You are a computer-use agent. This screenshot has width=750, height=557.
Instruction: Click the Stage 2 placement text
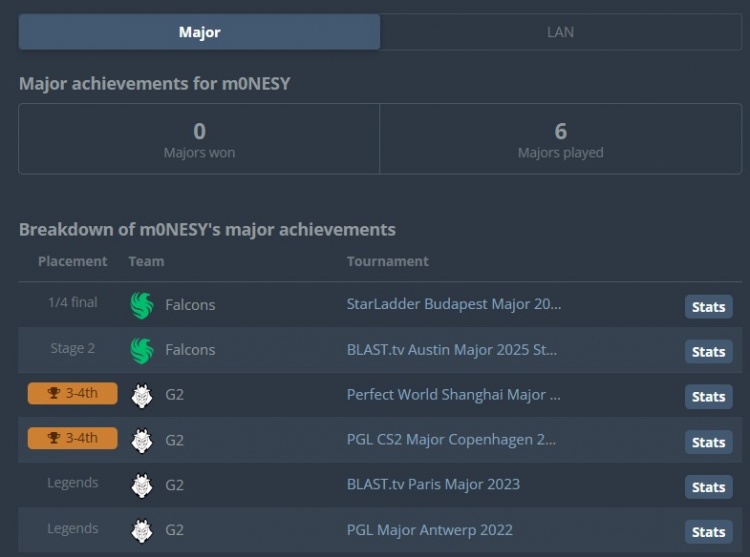click(x=73, y=348)
